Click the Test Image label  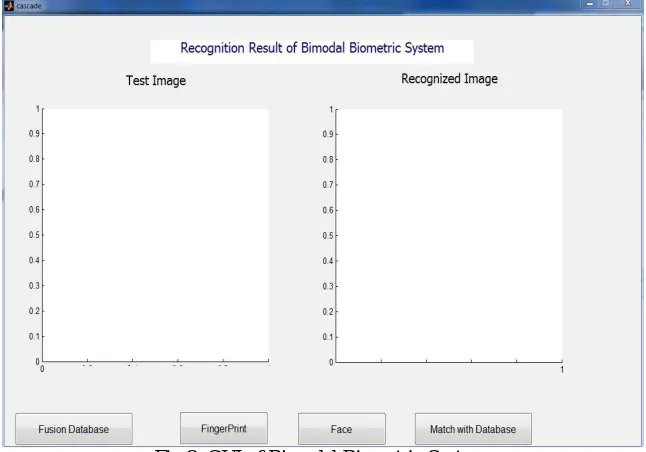[x=156, y=80]
